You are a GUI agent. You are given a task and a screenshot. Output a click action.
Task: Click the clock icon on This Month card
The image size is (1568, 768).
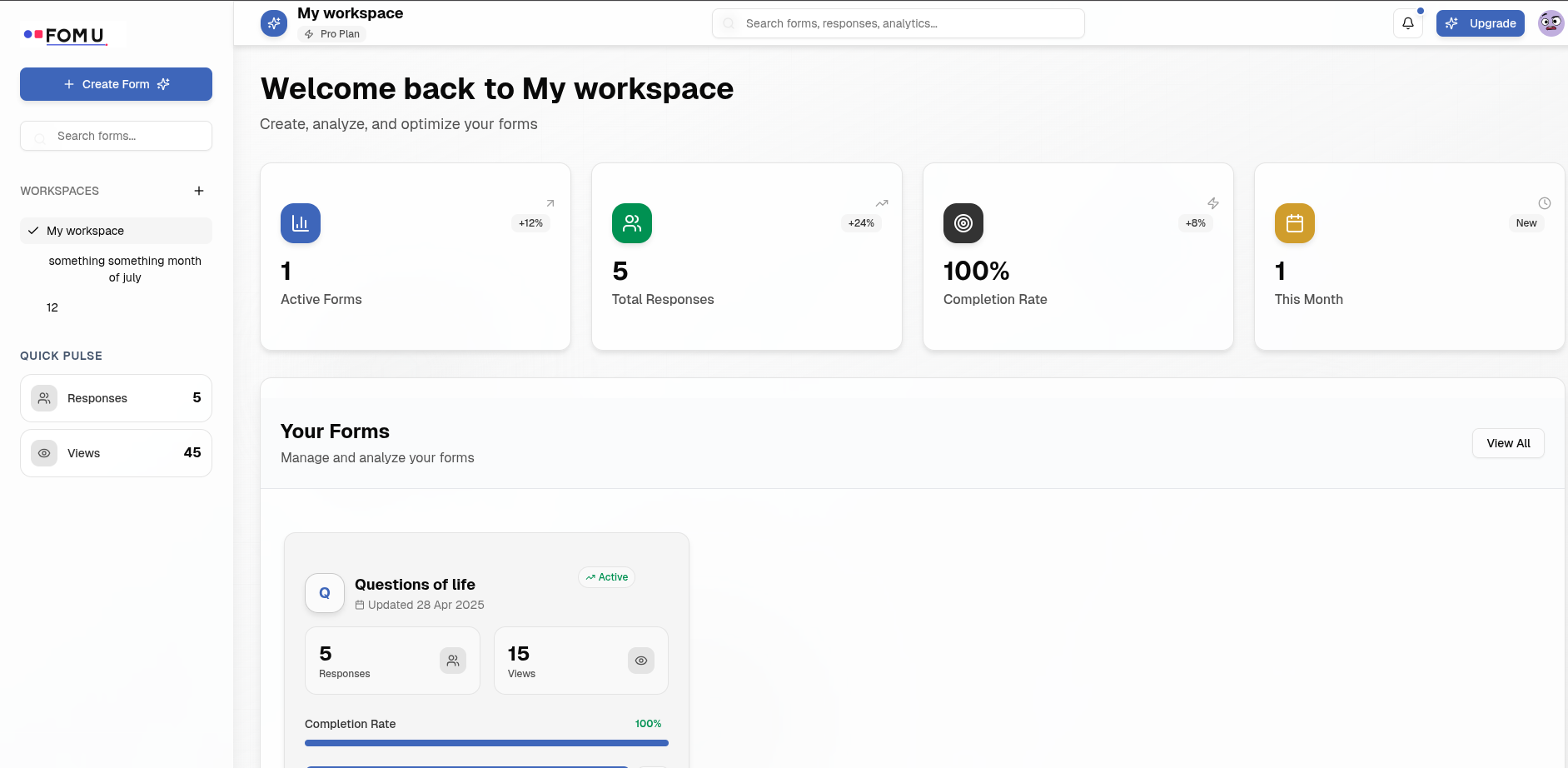[1545, 203]
